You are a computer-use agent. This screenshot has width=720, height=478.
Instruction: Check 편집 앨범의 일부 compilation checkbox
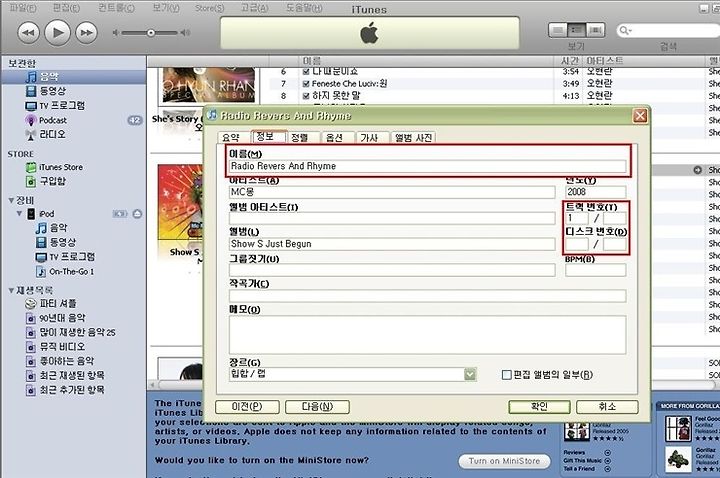(x=506, y=375)
